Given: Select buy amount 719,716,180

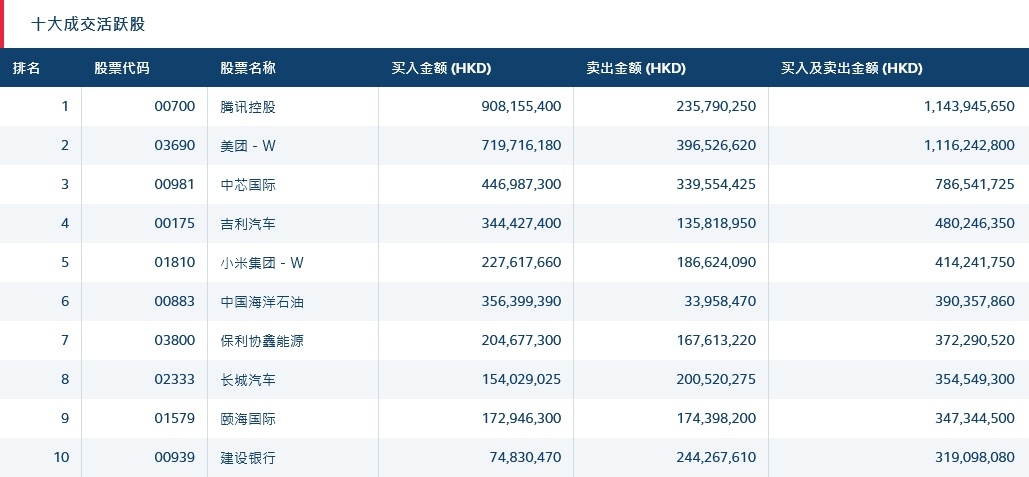Looking at the screenshot, I should 521,146.
